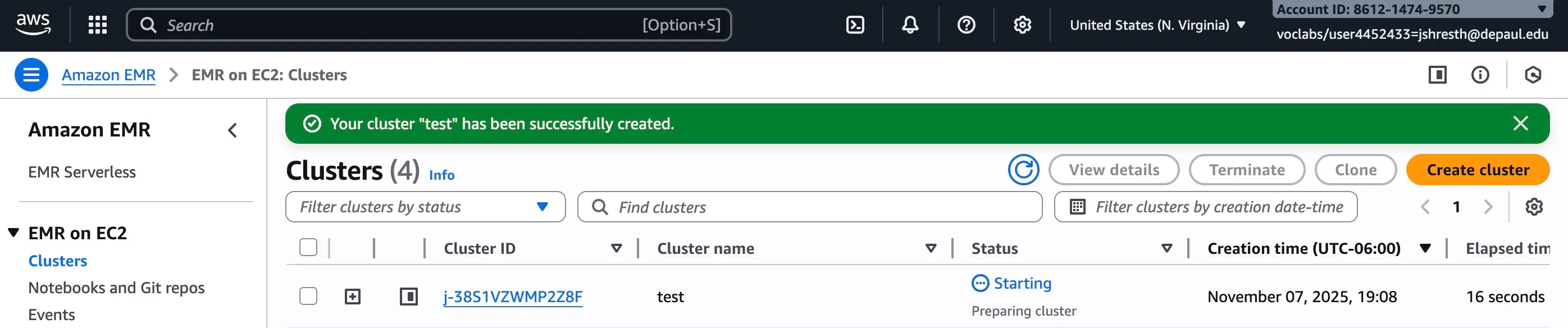Open the Clusters Info link
The image size is (1568, 328).
tap(441, 175)
